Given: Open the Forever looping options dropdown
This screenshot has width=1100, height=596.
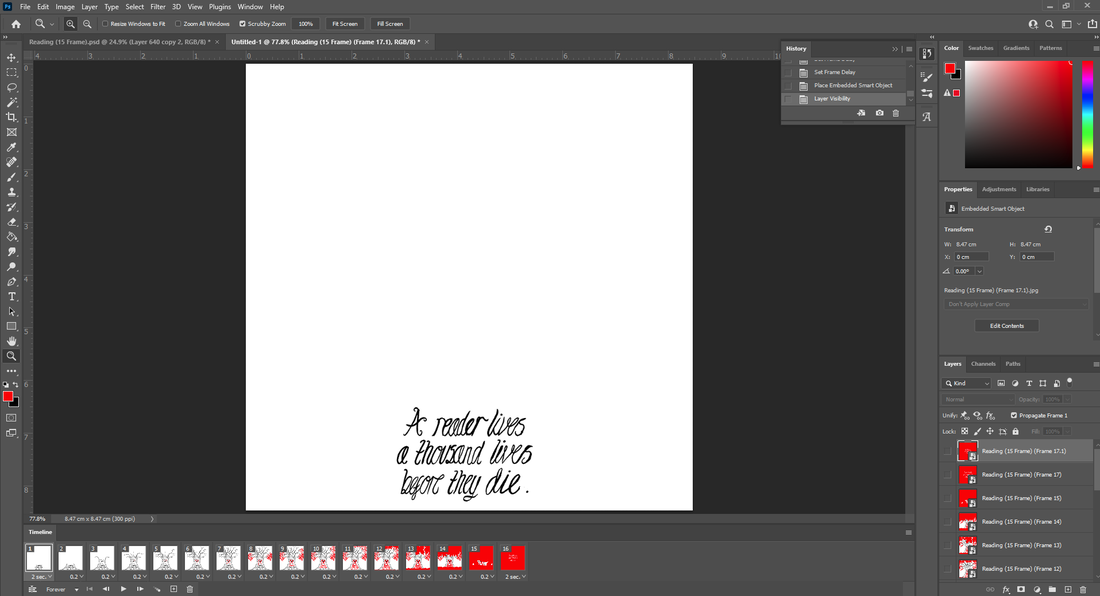Looking at the screenshot, I should (62, 589).
